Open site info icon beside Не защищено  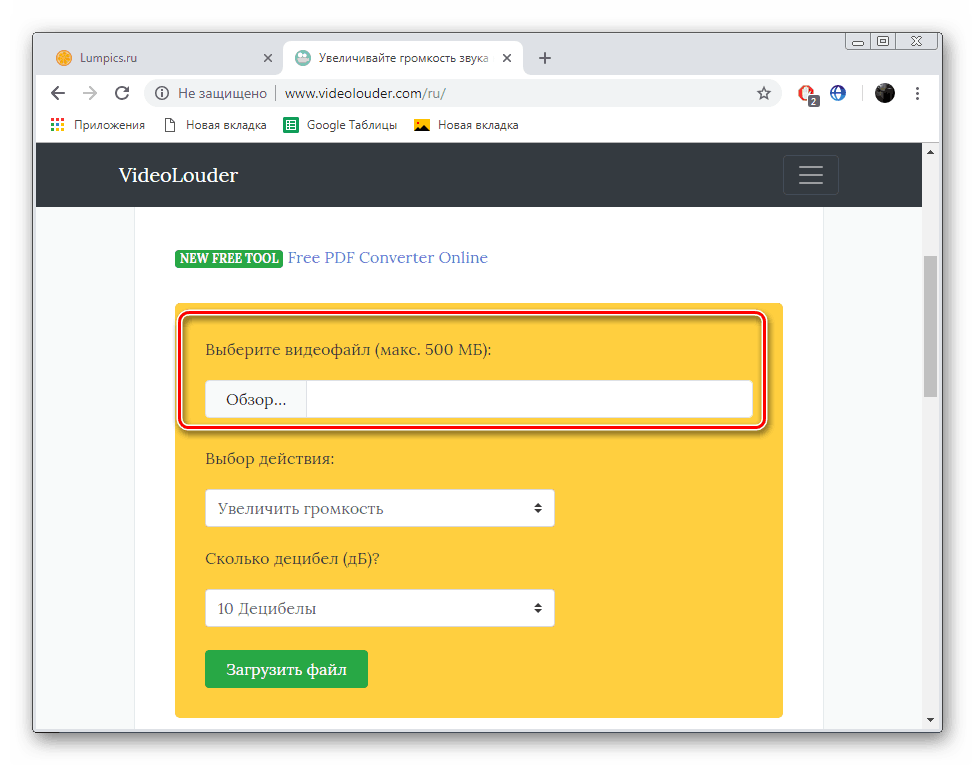pos(162,93)
